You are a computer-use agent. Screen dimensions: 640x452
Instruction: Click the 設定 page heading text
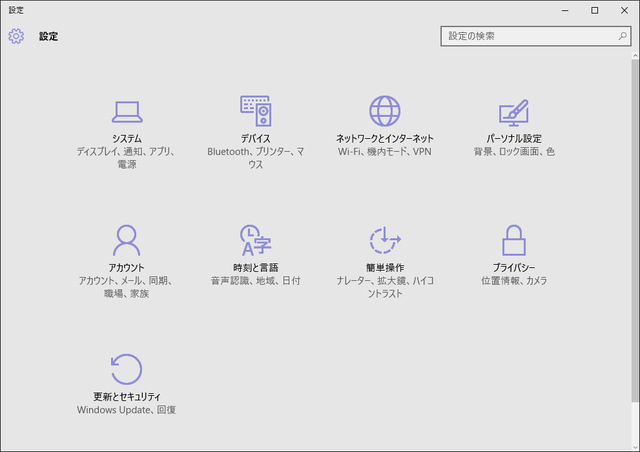tap(49, 36)
